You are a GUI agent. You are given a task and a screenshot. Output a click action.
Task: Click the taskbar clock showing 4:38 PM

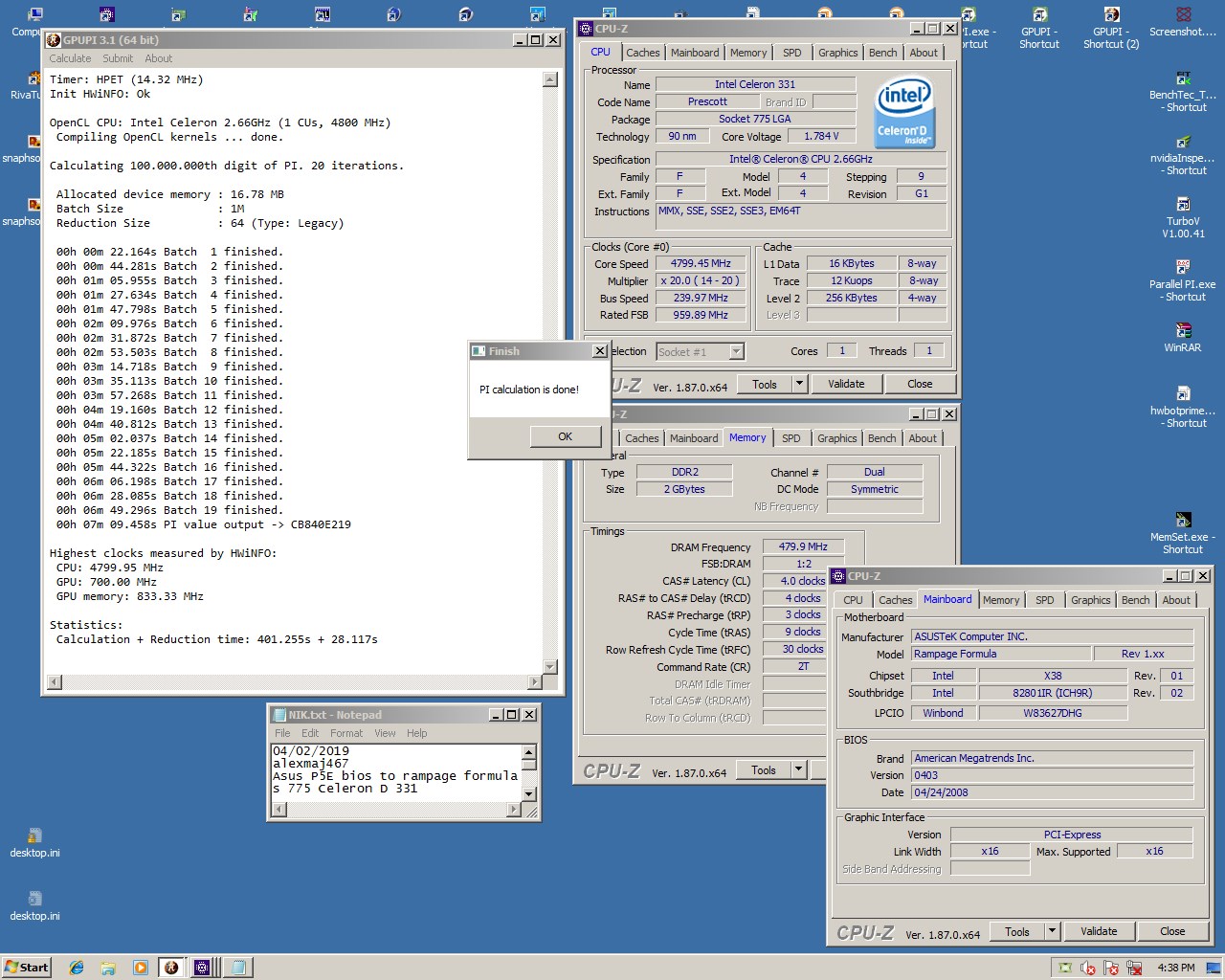tap(1175, 968)
